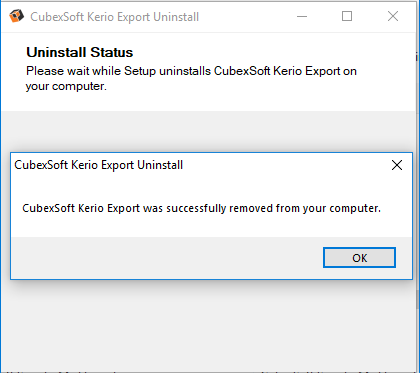The height and width of the screenshot is (373, 420).
Task: Open system menu via CubexSoft cube icon
Action: 16,16
